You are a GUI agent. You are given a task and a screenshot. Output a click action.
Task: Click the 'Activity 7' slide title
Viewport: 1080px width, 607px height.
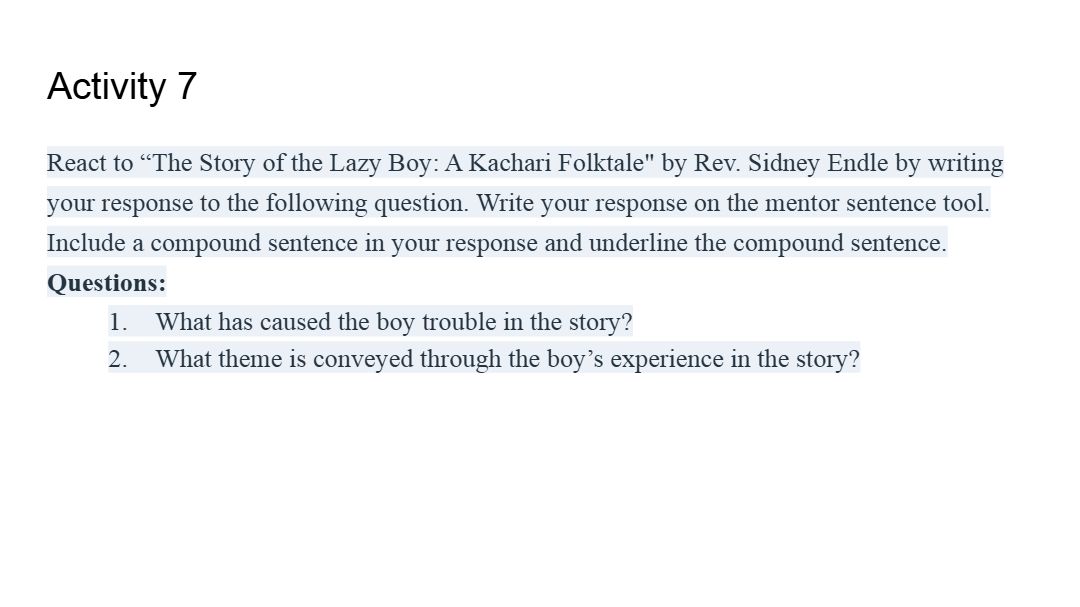[x=122, y=87]
